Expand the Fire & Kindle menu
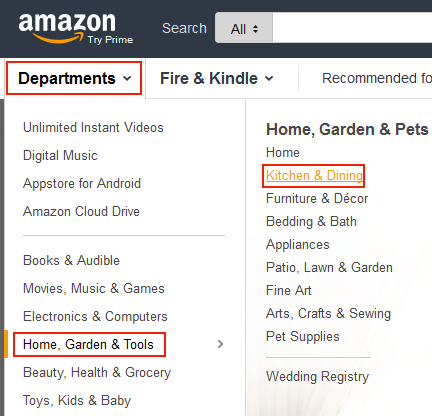The image size is (432, 416). coord(216,79)
